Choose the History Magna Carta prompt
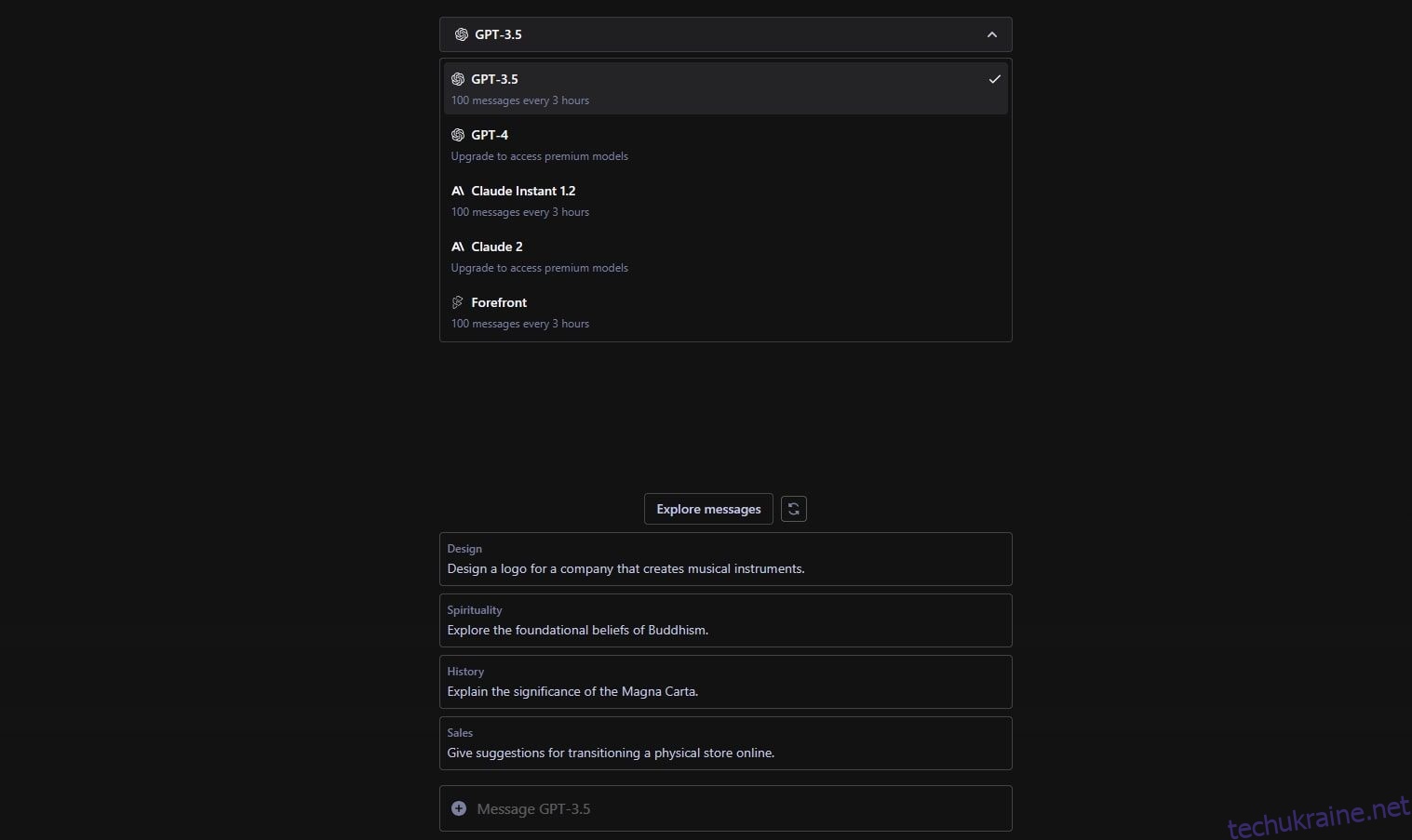The height and width of the screenshot is (840, 1412). pyautogui.click(x=725, y=682)
